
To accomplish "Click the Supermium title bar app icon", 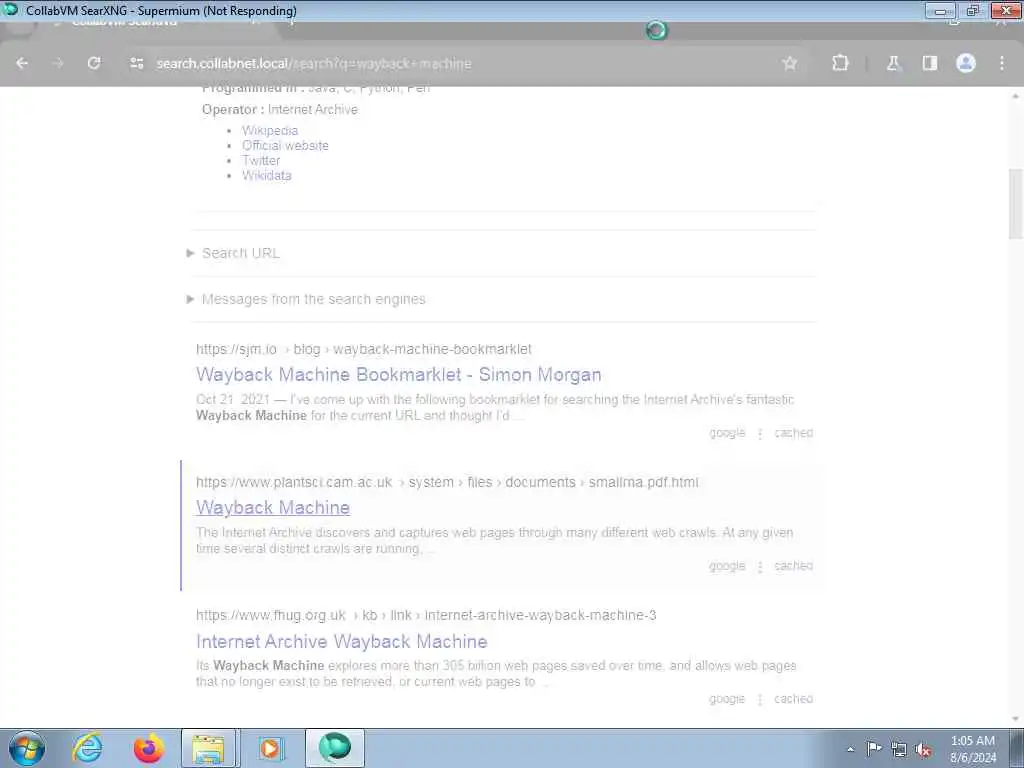I will coord(11,10).
